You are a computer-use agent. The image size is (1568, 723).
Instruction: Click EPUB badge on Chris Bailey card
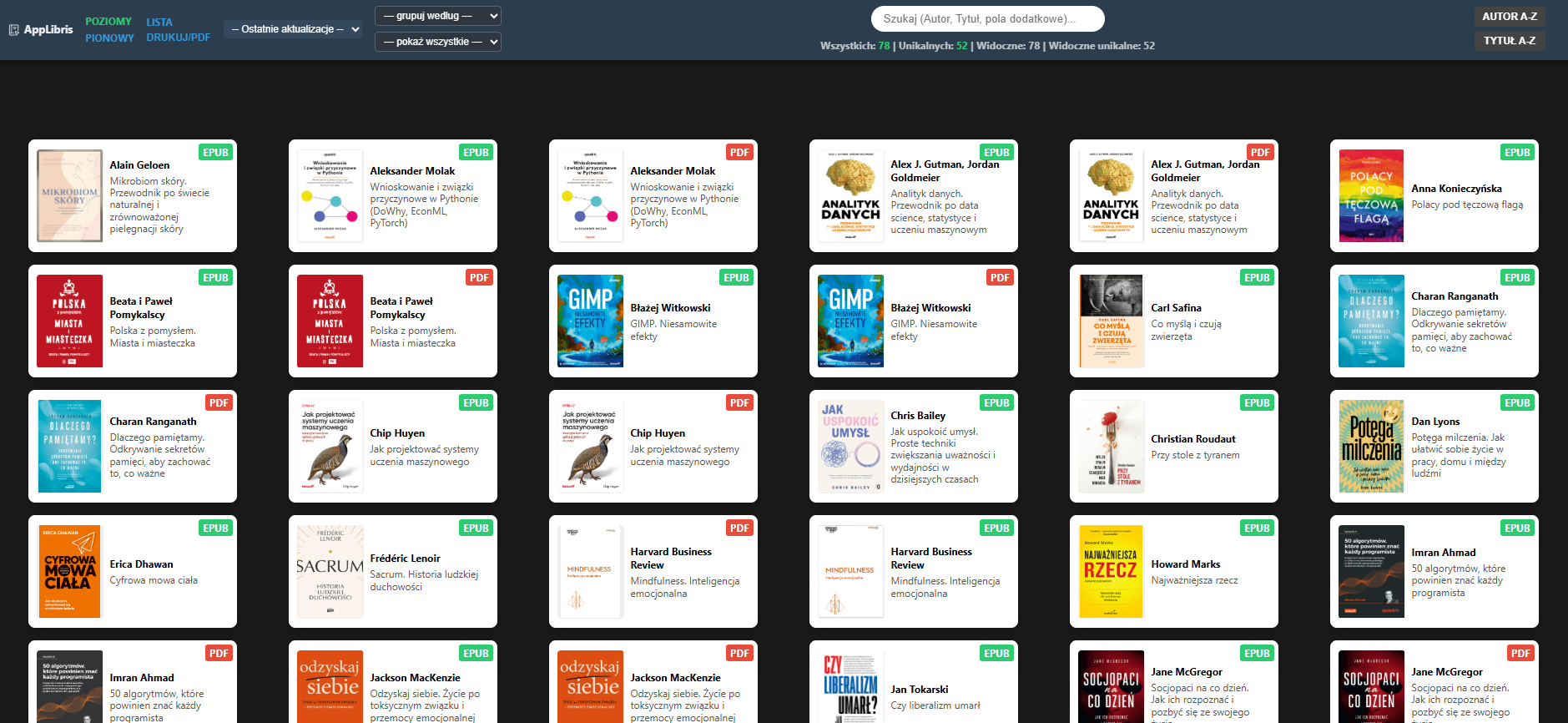[996, 403]
